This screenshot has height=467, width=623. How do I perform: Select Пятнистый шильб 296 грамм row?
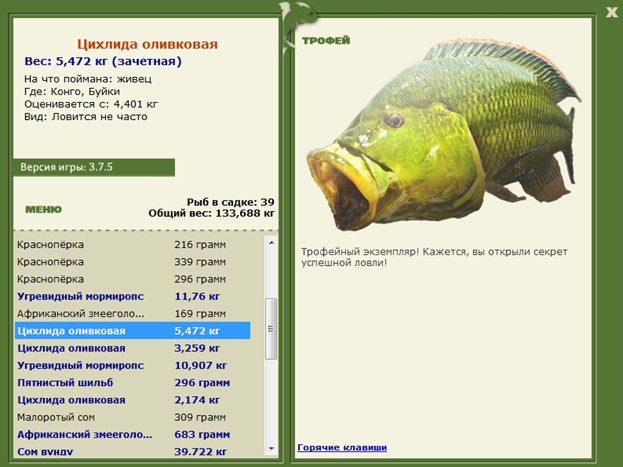coord(133,383)
